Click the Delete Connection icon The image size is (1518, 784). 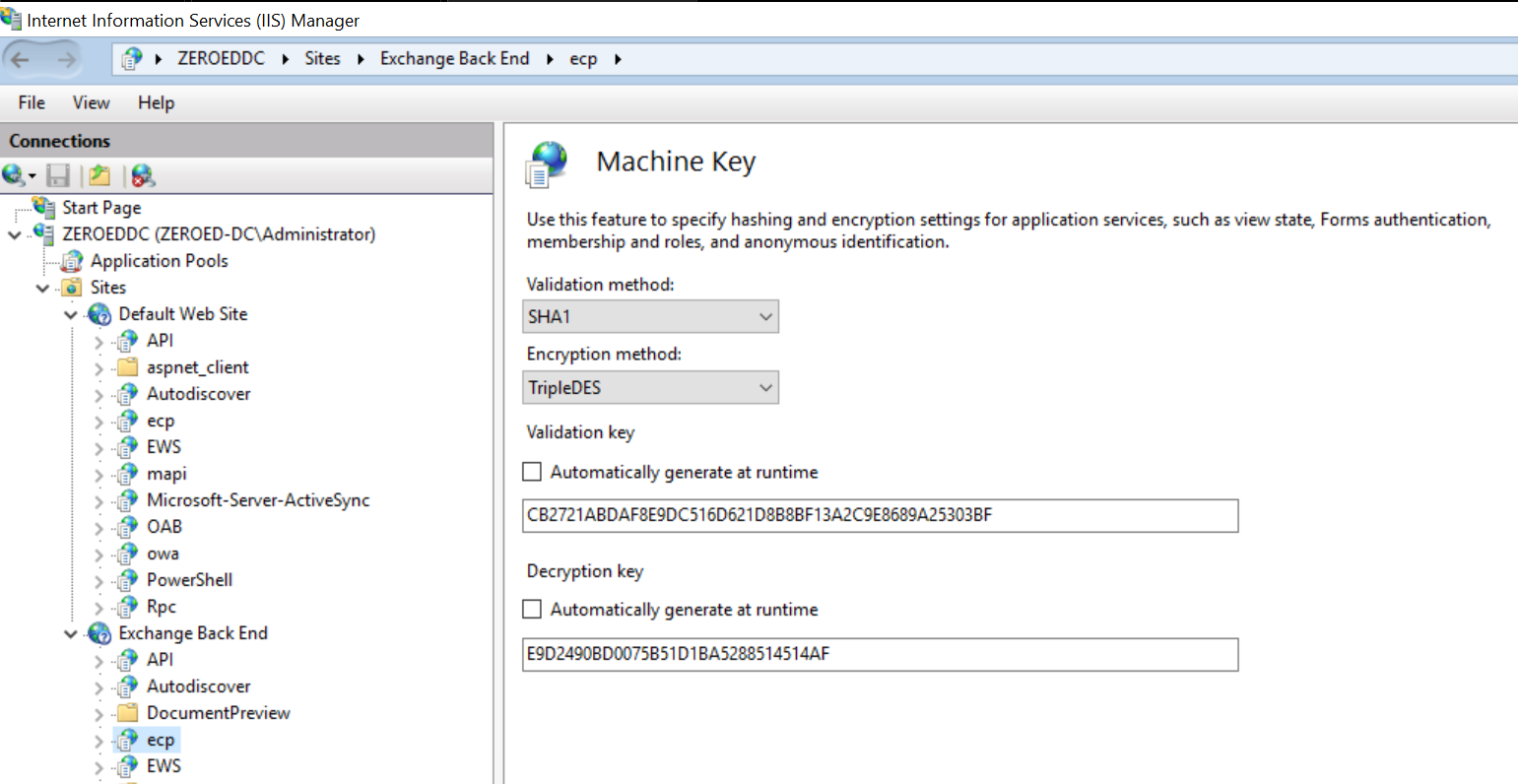pyautogui.click(x=144, y=175)
